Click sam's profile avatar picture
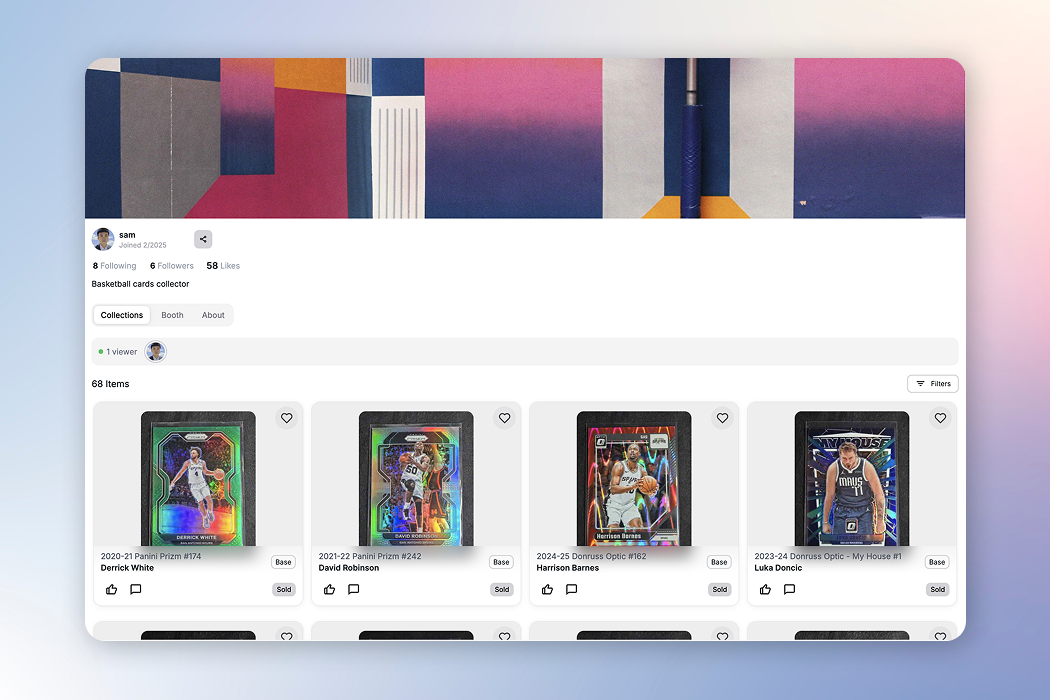Screen dimensions: 1050x700 pos(103,239)
